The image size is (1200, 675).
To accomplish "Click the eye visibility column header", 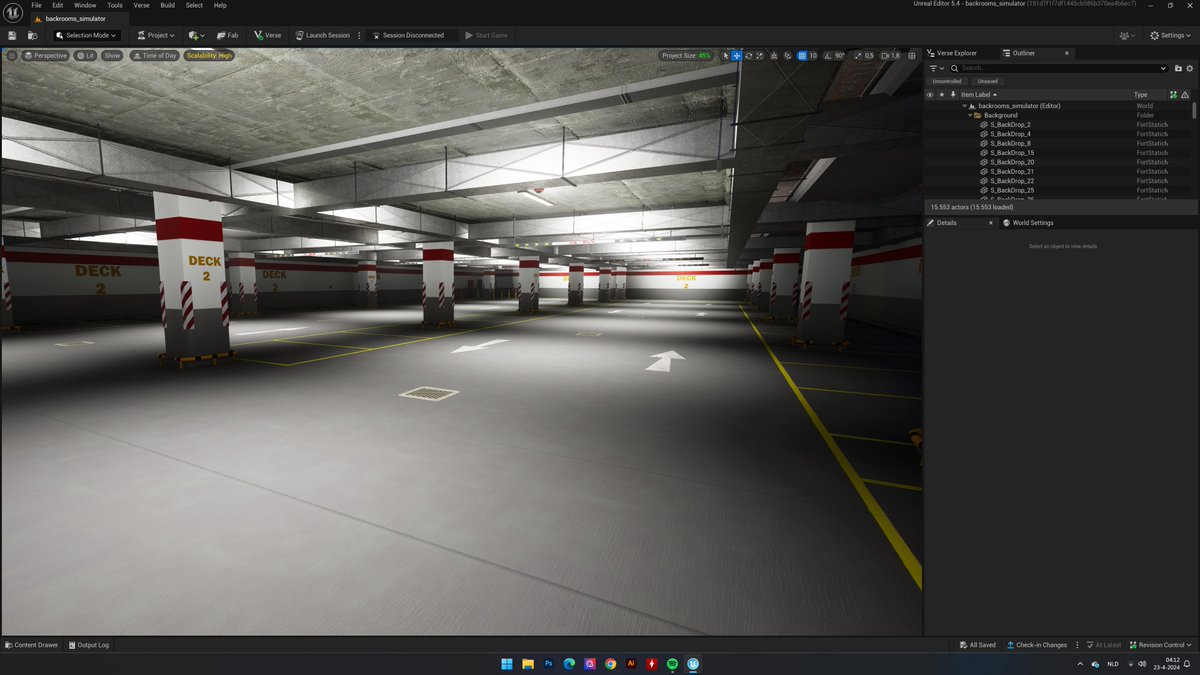I will (930, 95).
